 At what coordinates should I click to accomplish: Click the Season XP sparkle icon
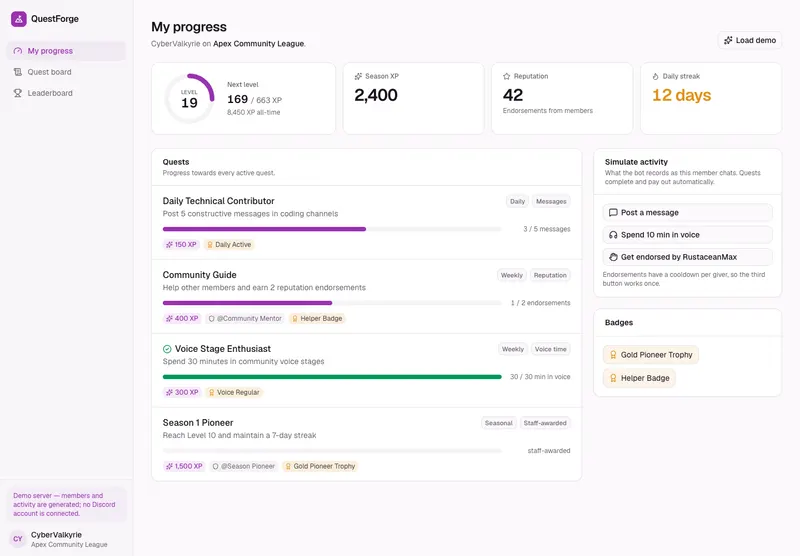(358, 76)
